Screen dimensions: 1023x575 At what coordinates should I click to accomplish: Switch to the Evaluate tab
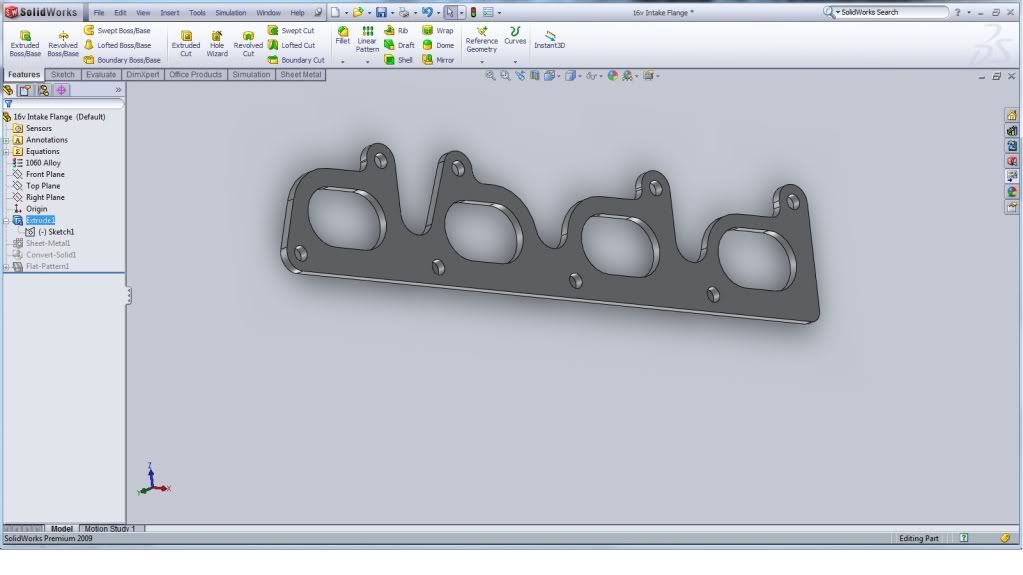100,74
